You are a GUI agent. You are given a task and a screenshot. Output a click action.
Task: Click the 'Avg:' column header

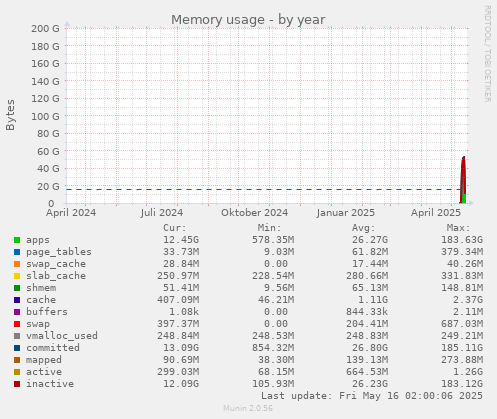pos(364,228)
